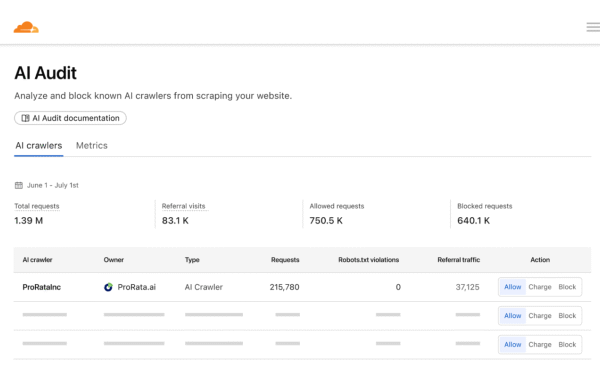This screenshot has width=600, height=385.
Task: Open the hamburger menu icon
Action: click(593, 27)
